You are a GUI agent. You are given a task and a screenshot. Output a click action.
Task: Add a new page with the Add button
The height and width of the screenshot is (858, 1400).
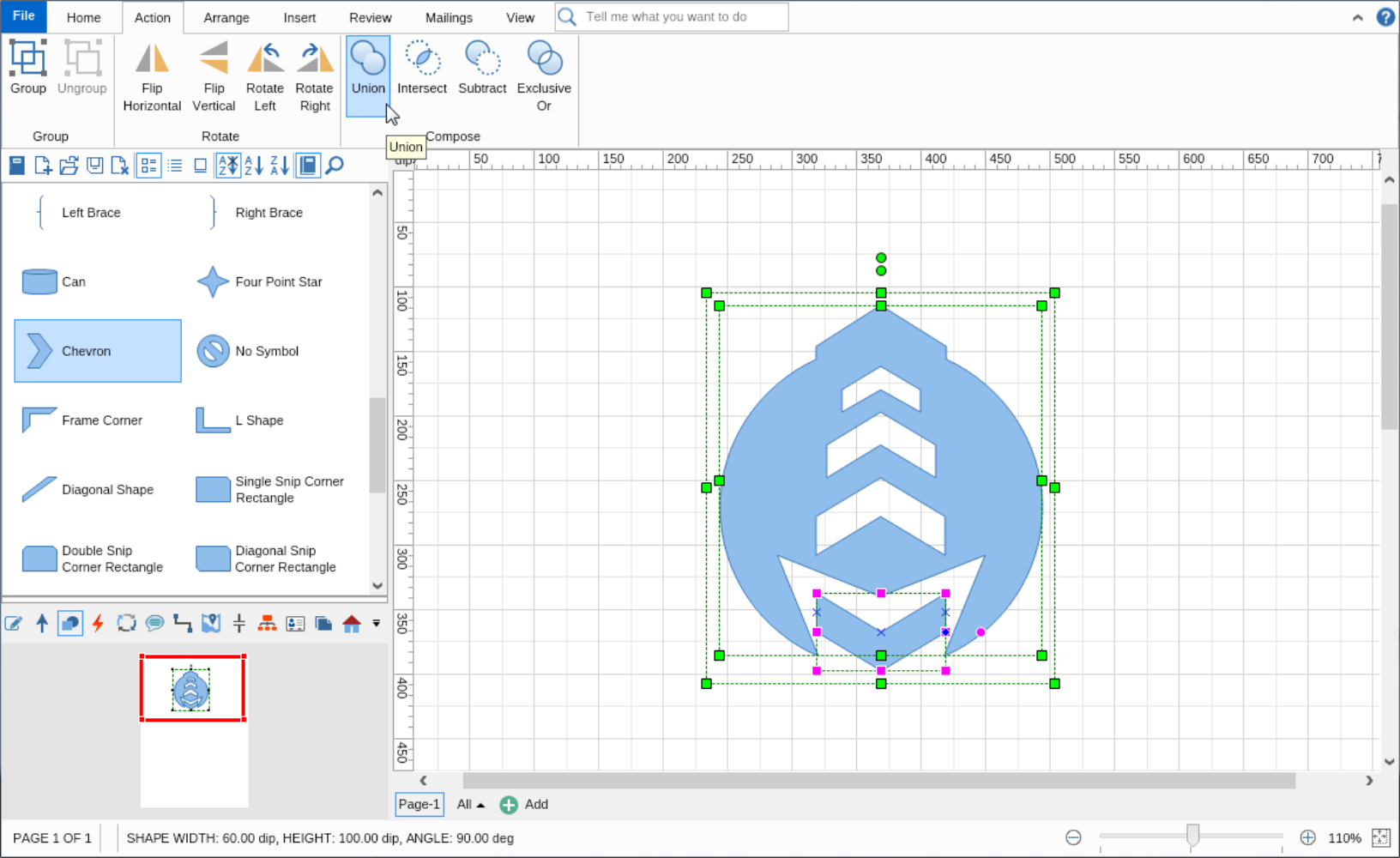click(x=523, y=805)
